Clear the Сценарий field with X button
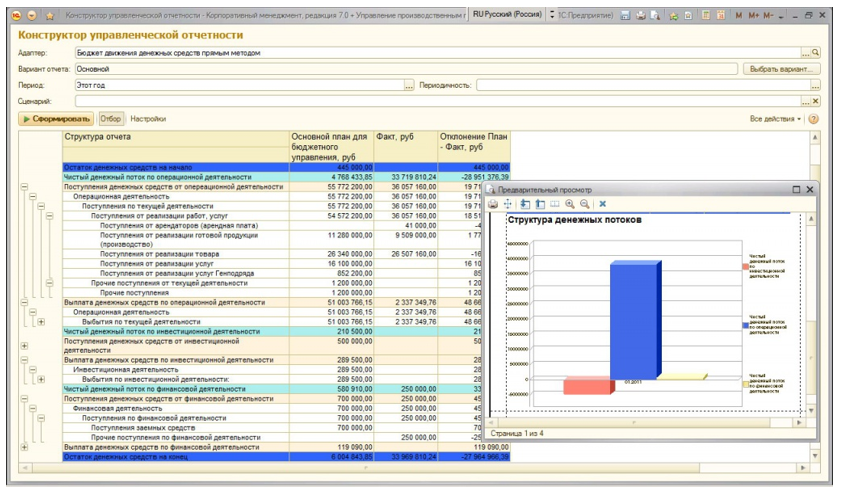This screenshot has height=493, width=844. coord(815,102)
